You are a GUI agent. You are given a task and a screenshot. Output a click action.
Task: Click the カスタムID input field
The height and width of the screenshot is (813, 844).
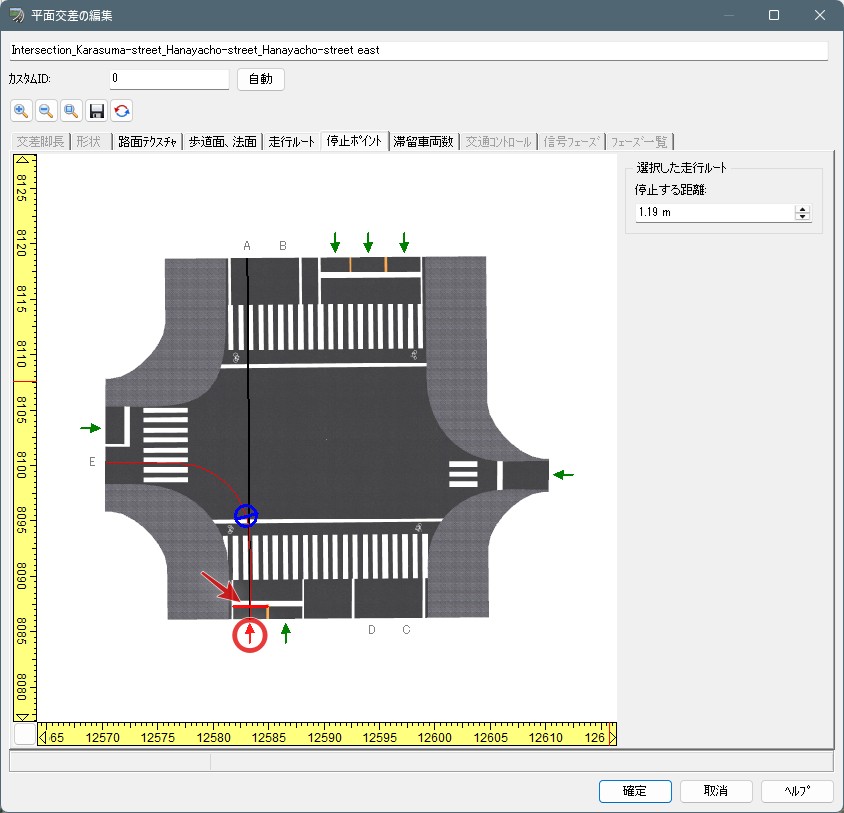169,78
